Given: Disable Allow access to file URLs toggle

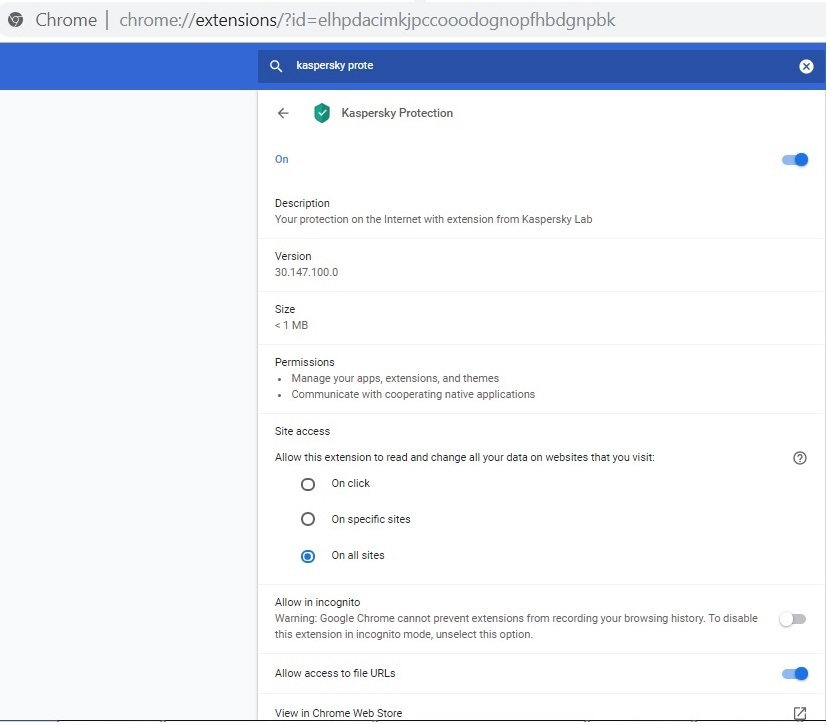Looking at the screenshot, I should pyautogui.click(x=795, y=673).
